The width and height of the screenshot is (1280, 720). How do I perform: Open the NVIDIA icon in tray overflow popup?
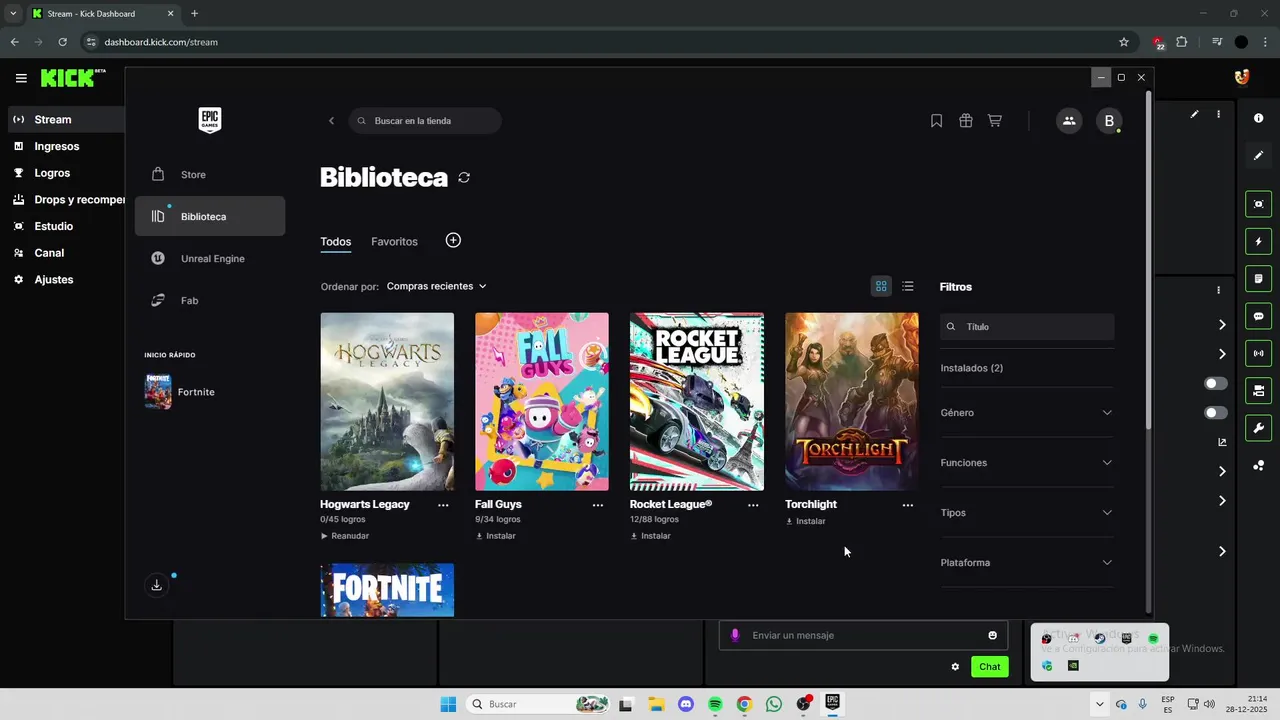pos(1073,665)
